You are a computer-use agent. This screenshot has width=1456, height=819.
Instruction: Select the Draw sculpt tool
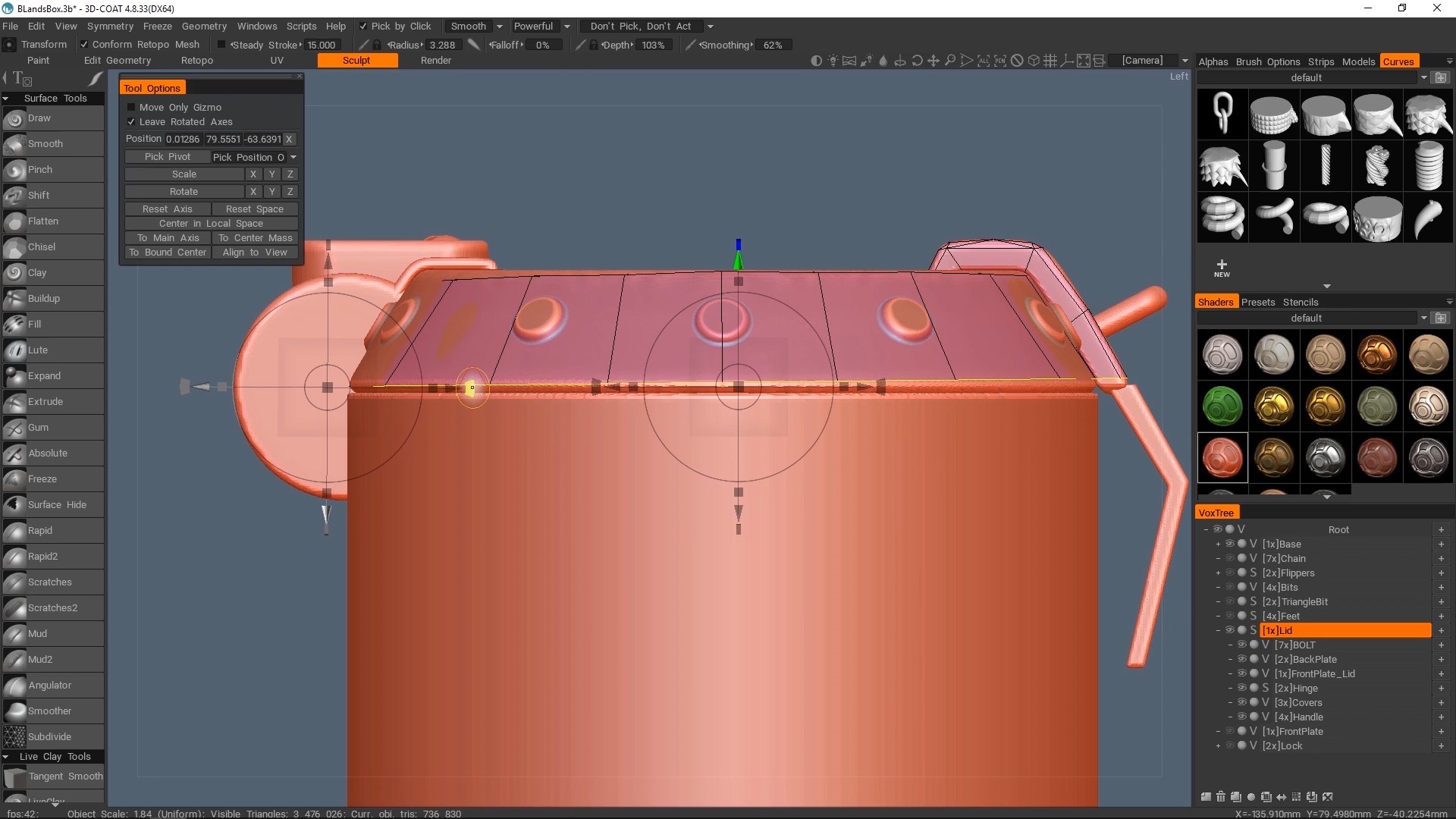tap(38, 118)
